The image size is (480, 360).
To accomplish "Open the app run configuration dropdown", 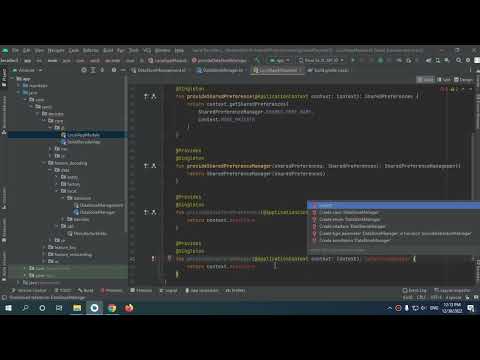I will click(280, 60).
